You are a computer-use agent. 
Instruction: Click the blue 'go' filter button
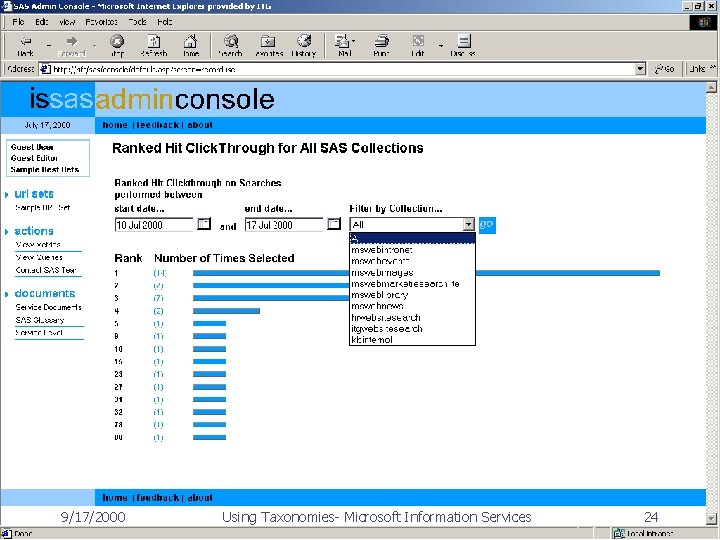(x=487, y=225)
